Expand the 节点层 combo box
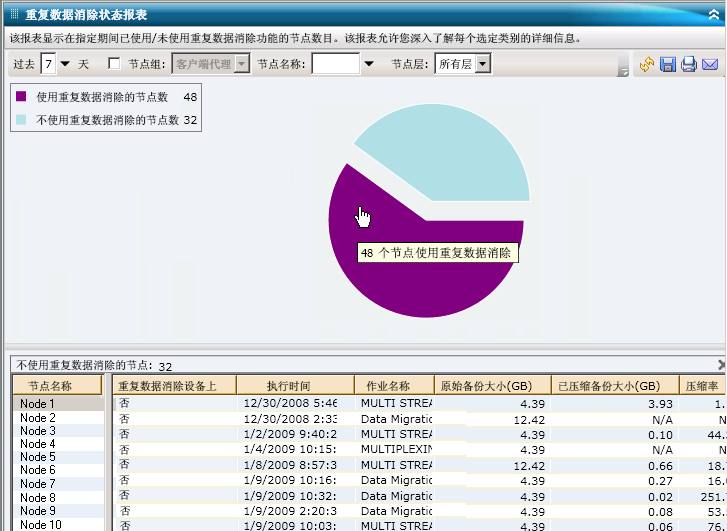The image size is (727, 531). coord(483,64)
